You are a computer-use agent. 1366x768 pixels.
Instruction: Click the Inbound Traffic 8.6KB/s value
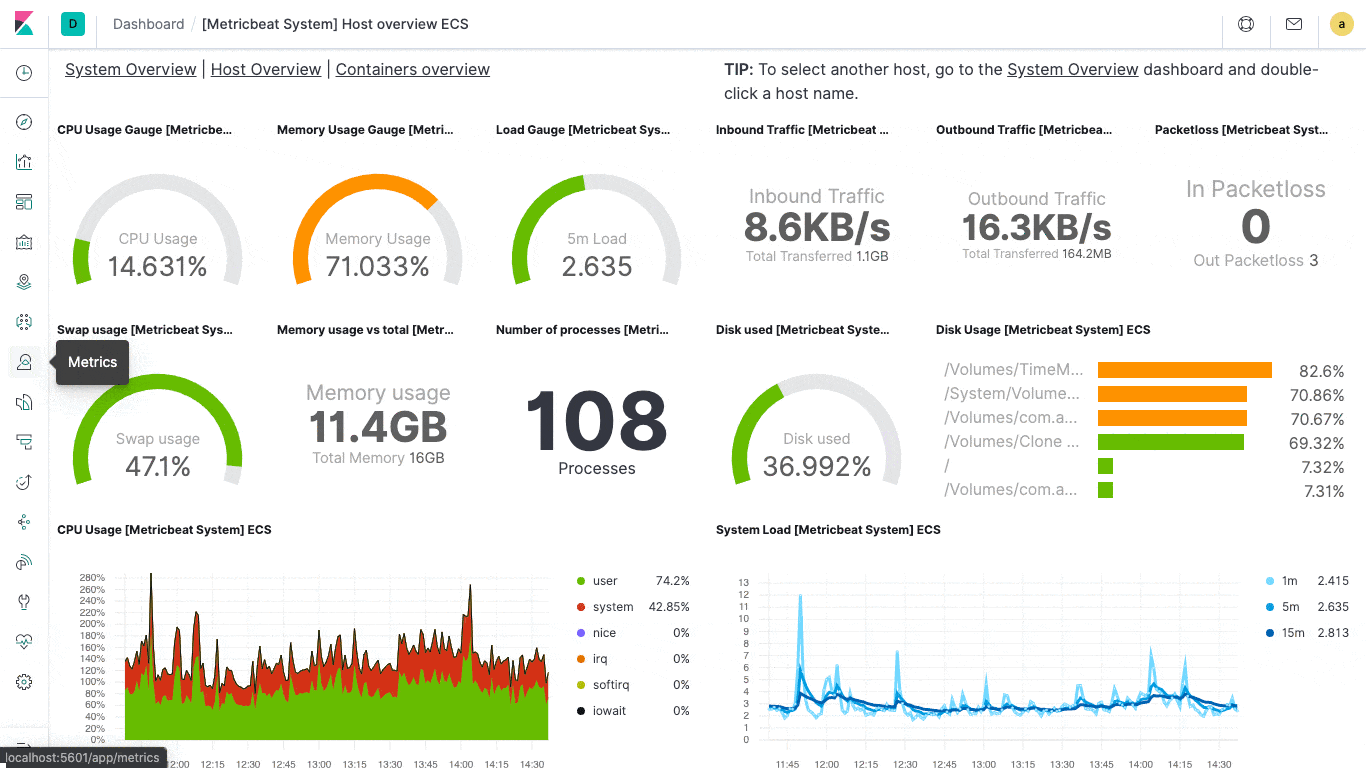817,228
